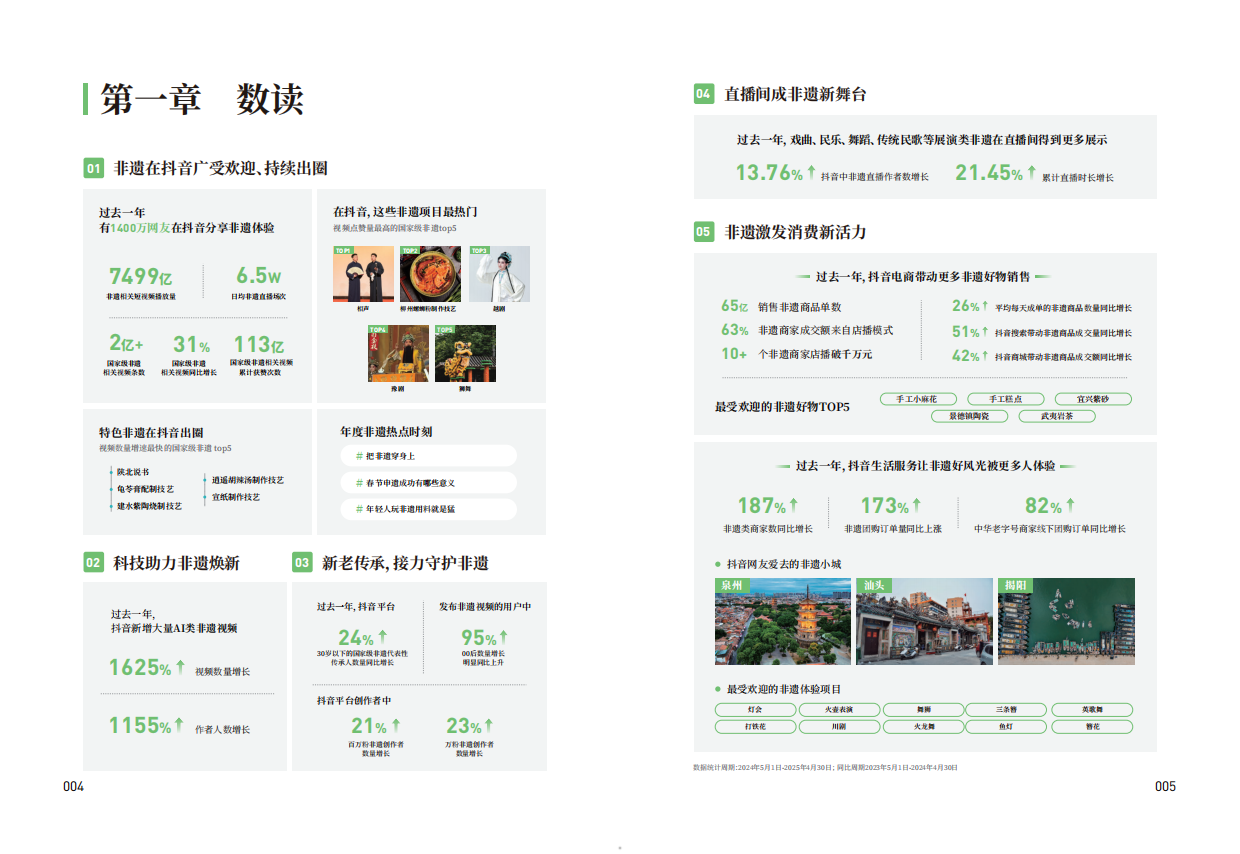Click the 24% statistic
Viewport: 1240px width, 854px height.
click(x=362, y=638)
